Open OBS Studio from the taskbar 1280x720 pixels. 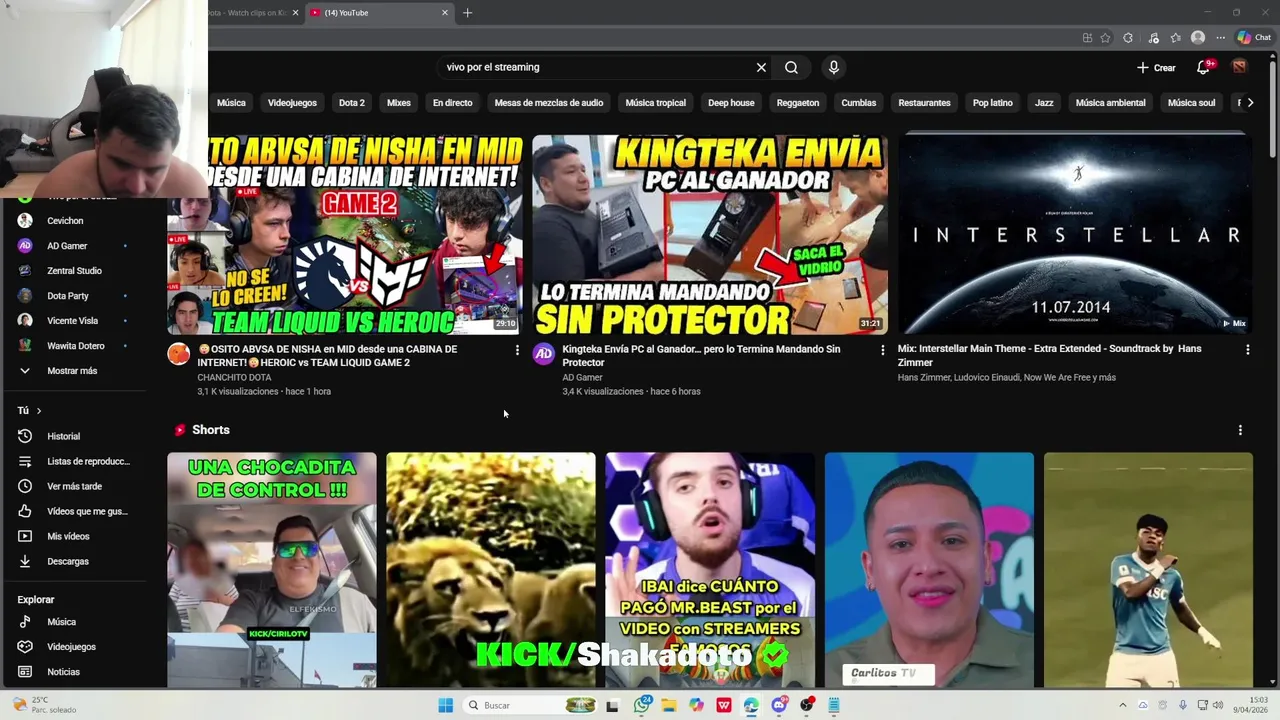click(806, 705)
